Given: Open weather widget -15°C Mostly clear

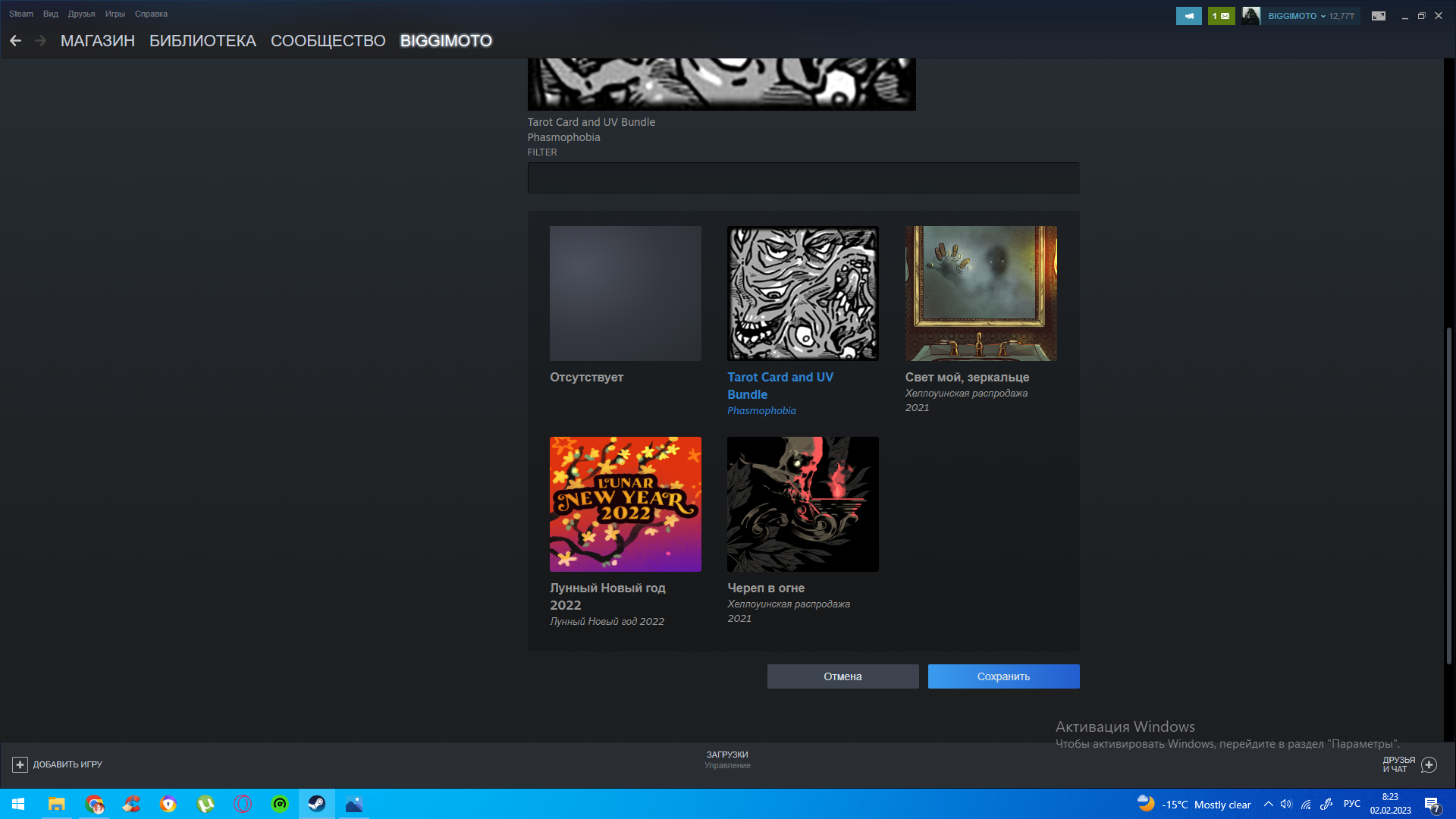Looking at the screenshot, I should 1194,804.
